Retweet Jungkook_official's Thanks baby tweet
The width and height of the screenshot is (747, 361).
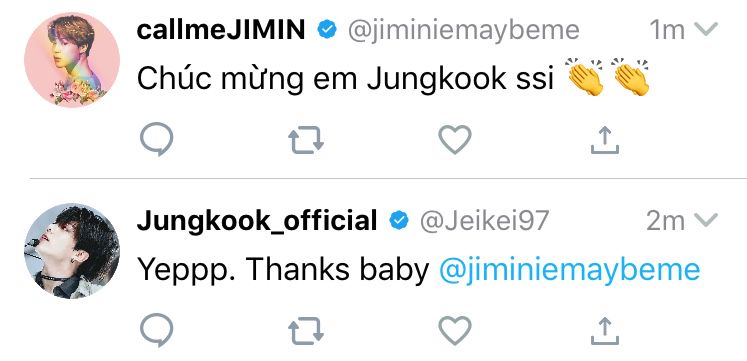[306, 331]
